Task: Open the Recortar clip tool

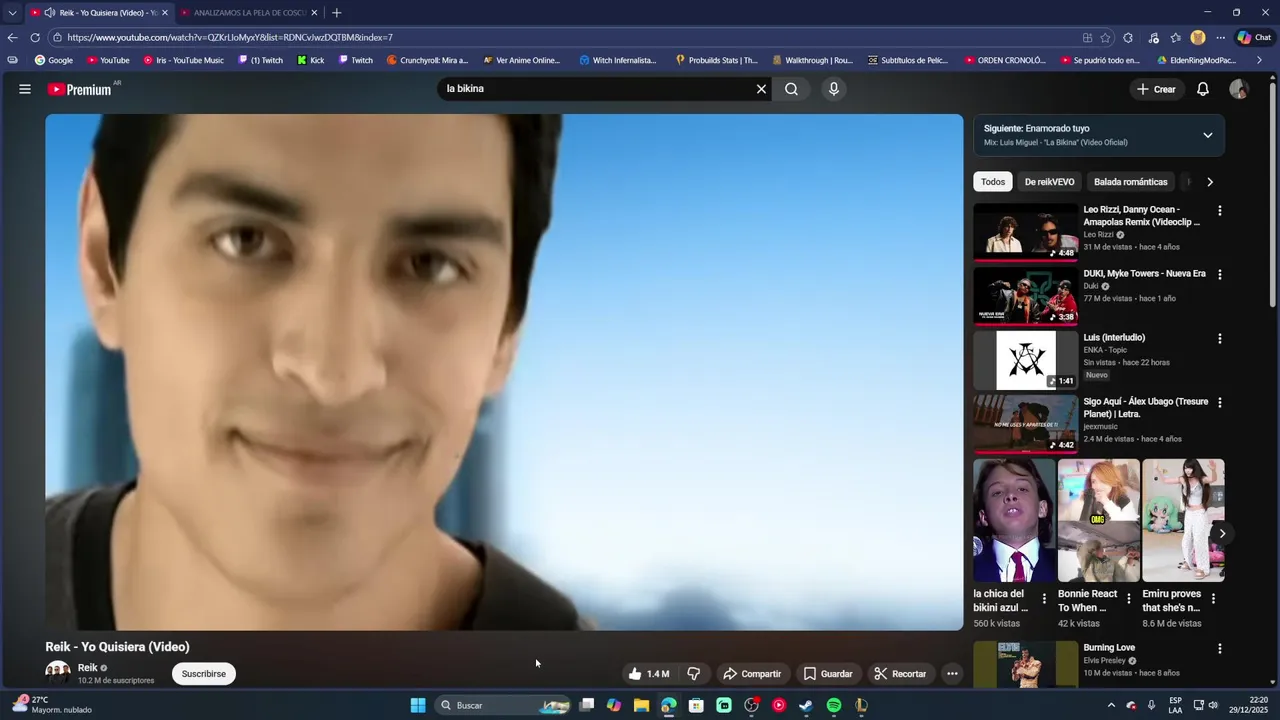Action: click(x=900, y=674)
